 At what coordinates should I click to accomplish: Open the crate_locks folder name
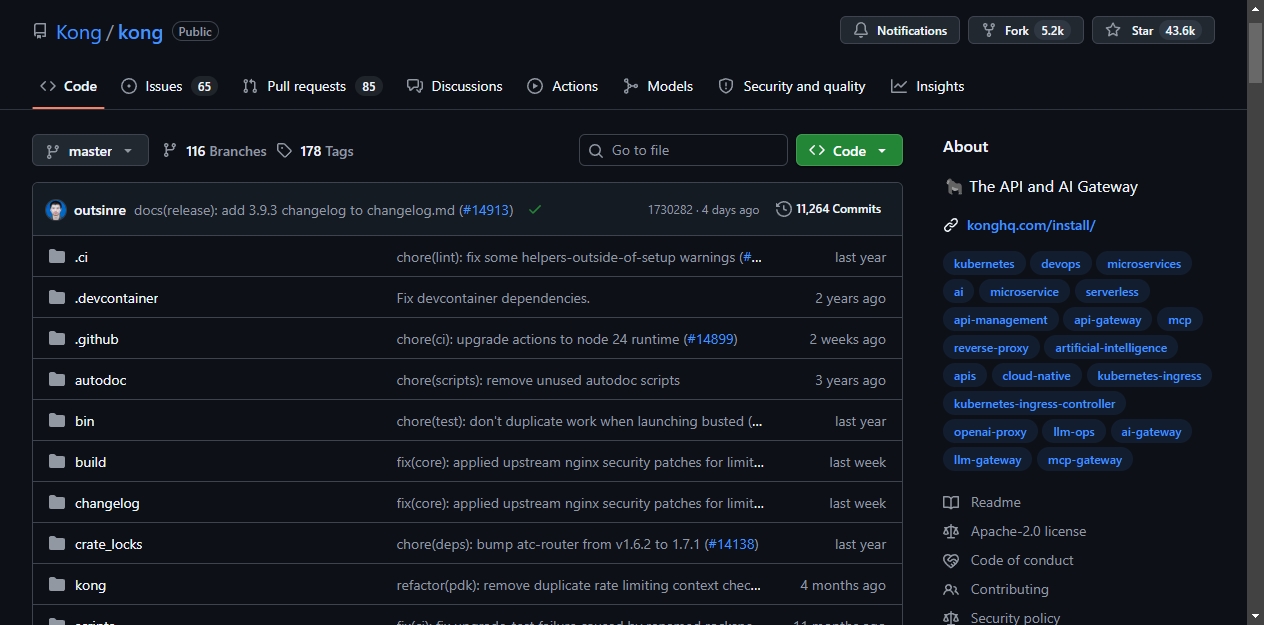pos(108,544)
